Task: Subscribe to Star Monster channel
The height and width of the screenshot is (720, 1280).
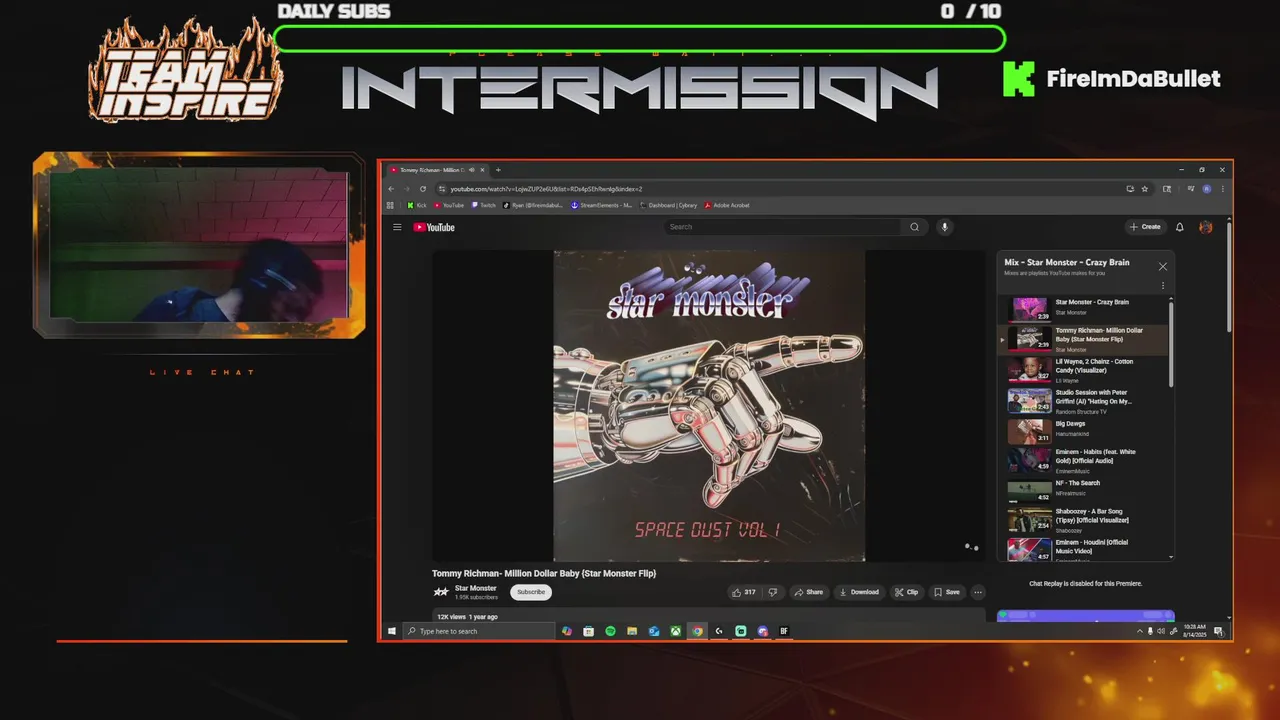Action: (531, 592)
